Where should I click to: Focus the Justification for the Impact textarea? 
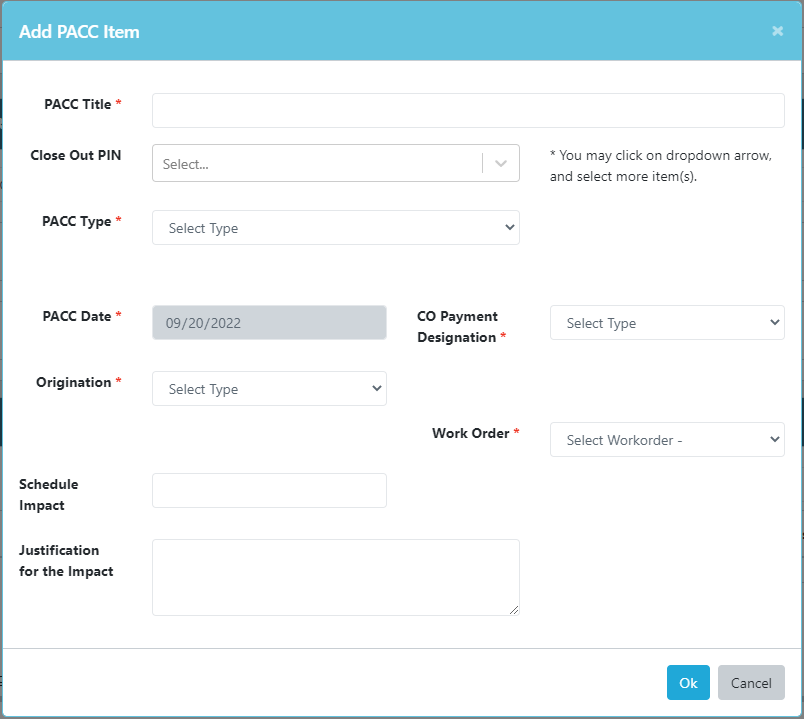pyautogui.click(x=336, y=577)
